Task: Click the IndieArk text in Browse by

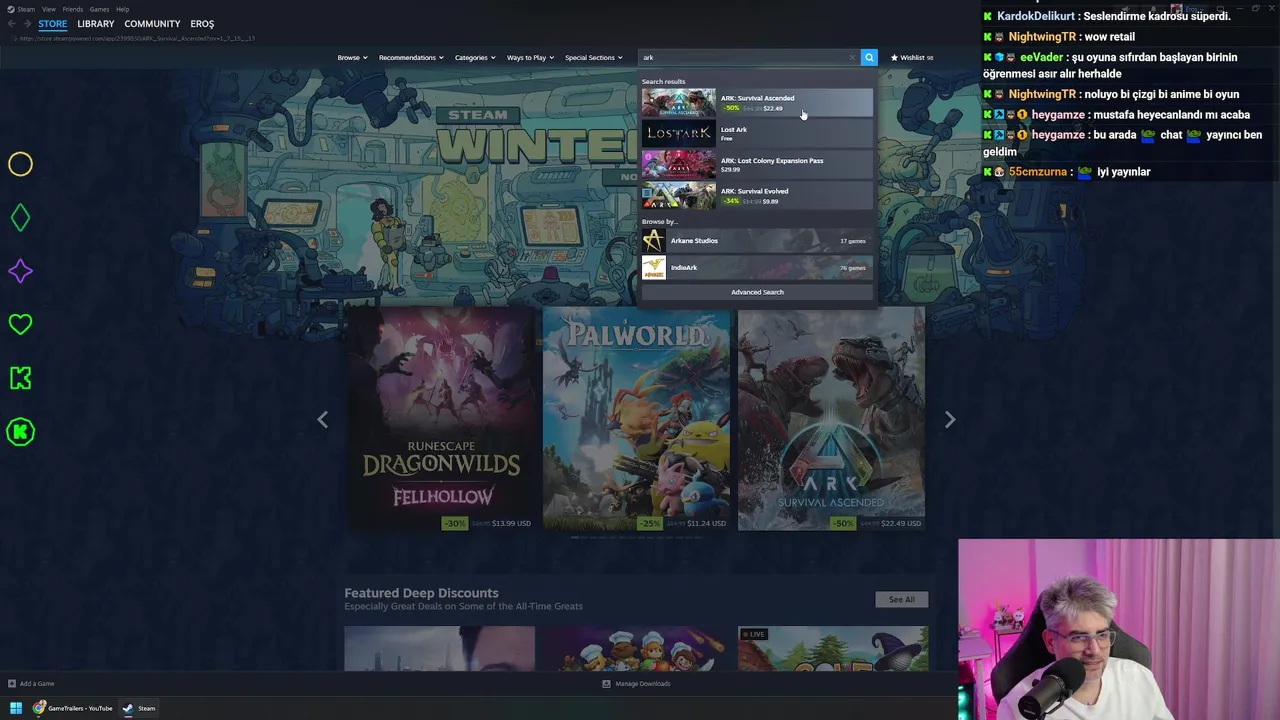Action: (684, 268)
